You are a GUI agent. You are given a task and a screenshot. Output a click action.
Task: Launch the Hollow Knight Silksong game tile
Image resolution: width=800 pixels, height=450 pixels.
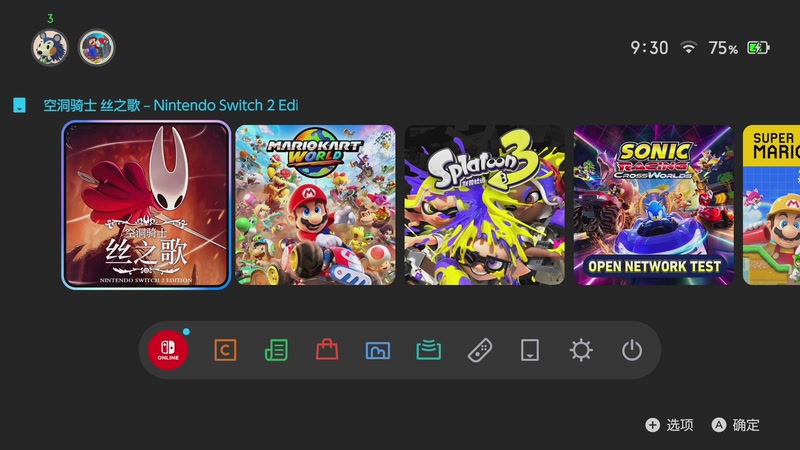point(146,205)
